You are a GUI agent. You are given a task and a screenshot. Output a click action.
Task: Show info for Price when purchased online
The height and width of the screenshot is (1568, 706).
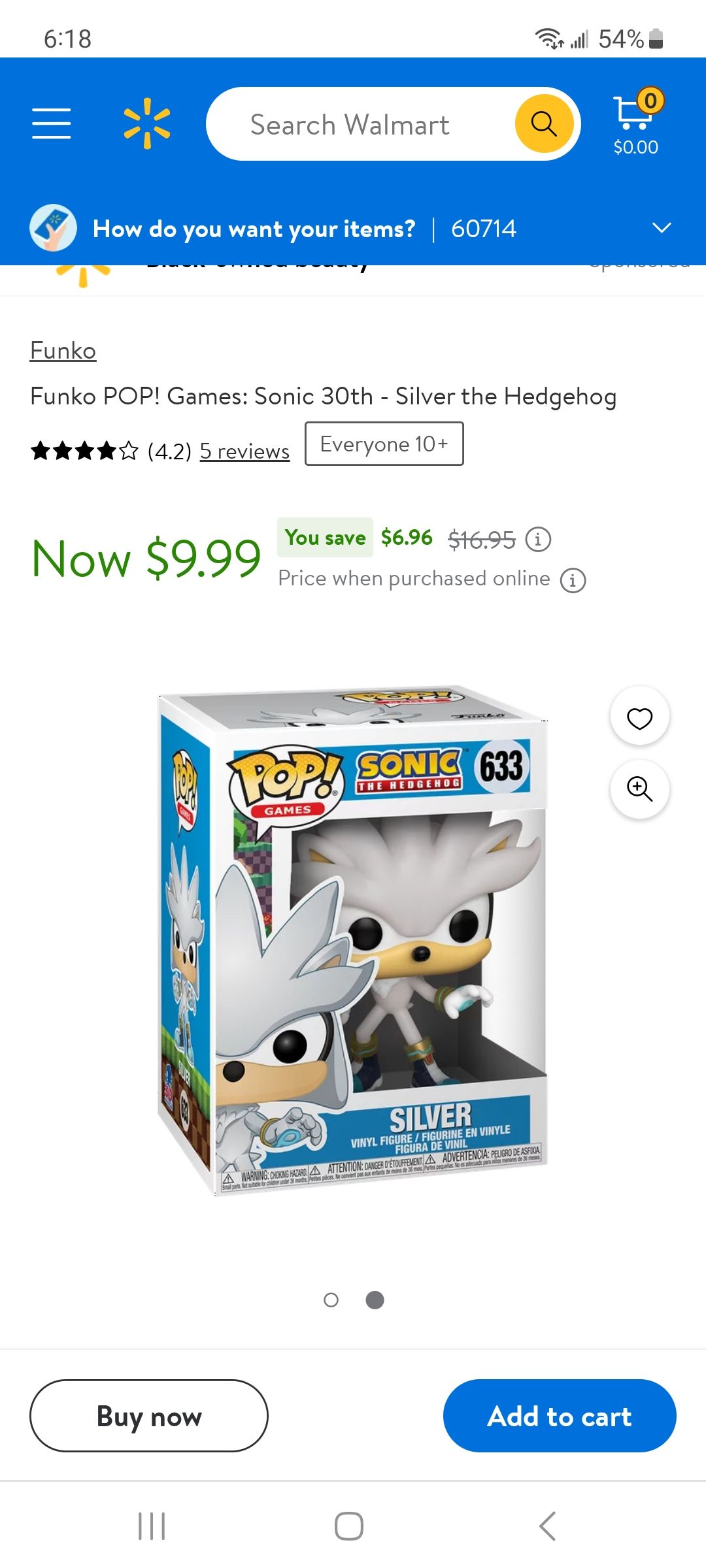click(573, 580)
